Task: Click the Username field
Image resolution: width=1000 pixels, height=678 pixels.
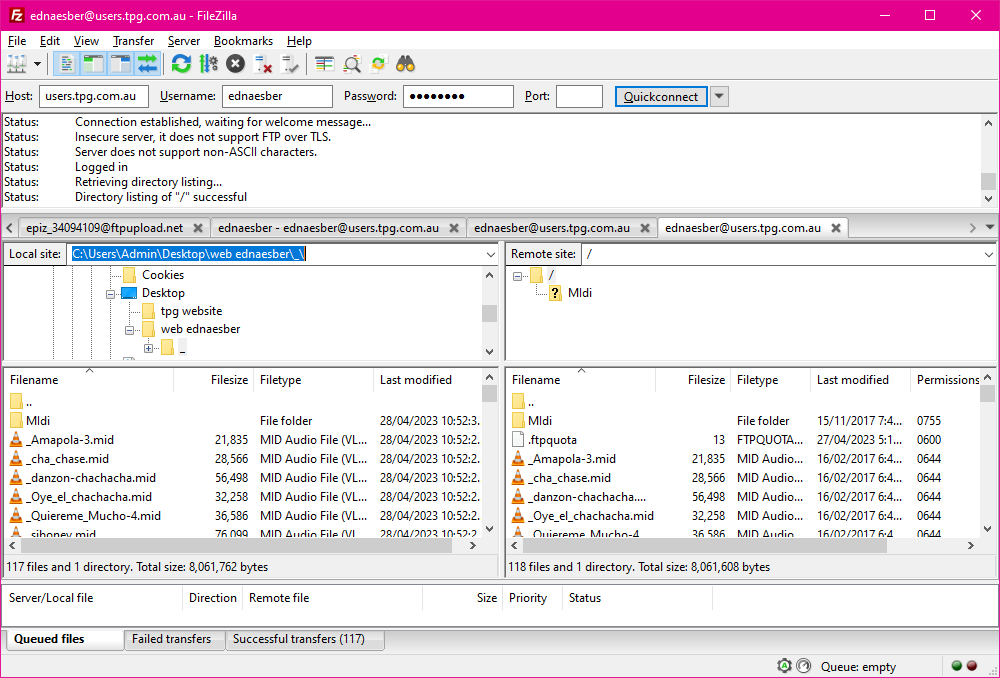Action: 277,96
